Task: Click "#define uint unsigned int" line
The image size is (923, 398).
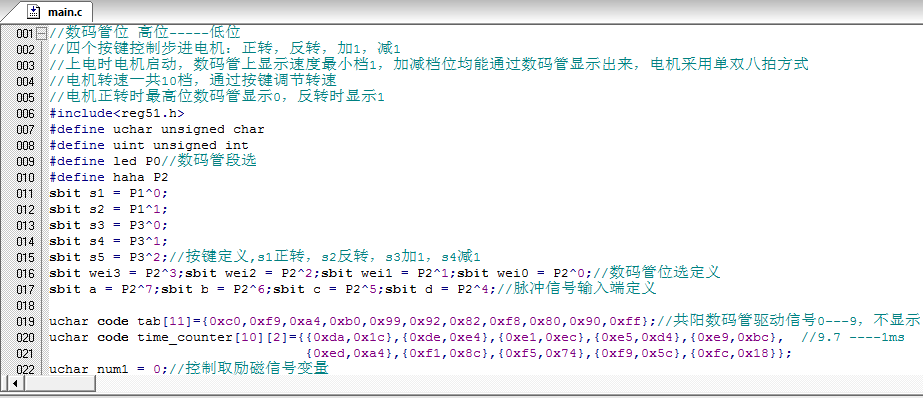Action: click(149, 145)
